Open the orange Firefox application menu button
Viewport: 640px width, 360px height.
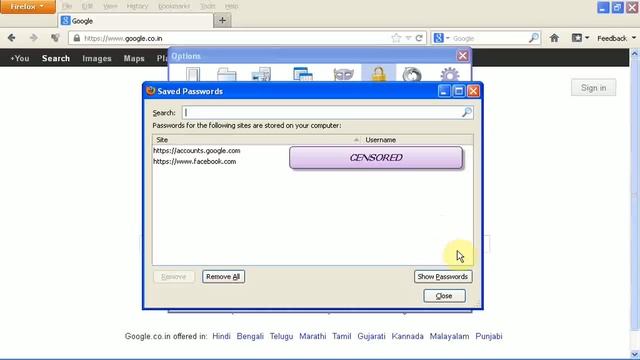point(28,7)
